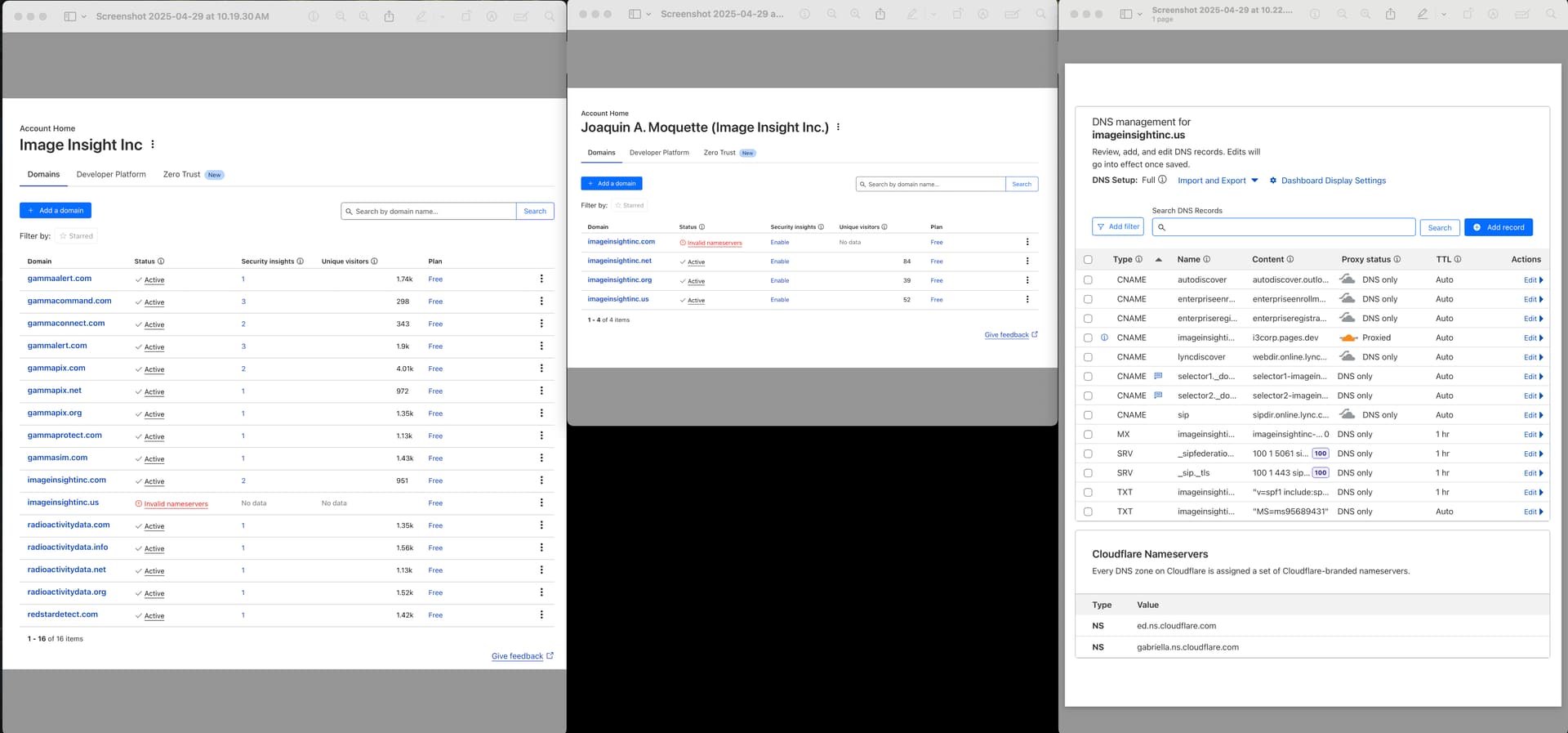Open three-dot menu for gammaalert.com row
1568x733 pixels.
click(x=541, y=279)
